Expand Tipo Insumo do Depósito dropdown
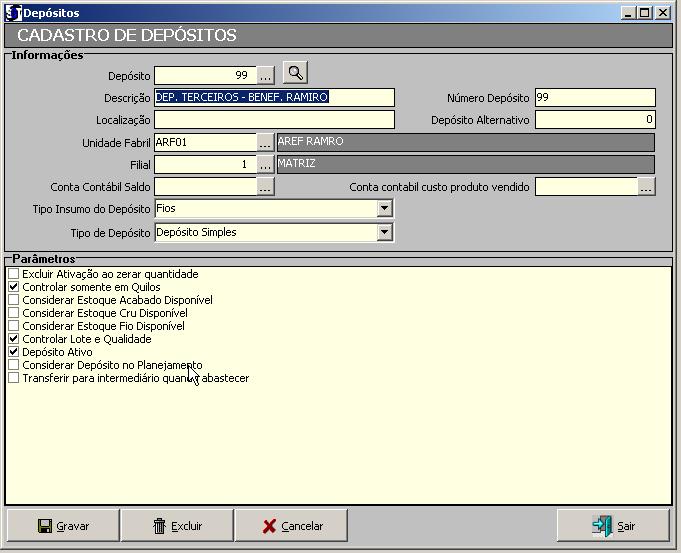Image resolution: width=681 pixels, height=553 pixels. (x=384, y=209)
